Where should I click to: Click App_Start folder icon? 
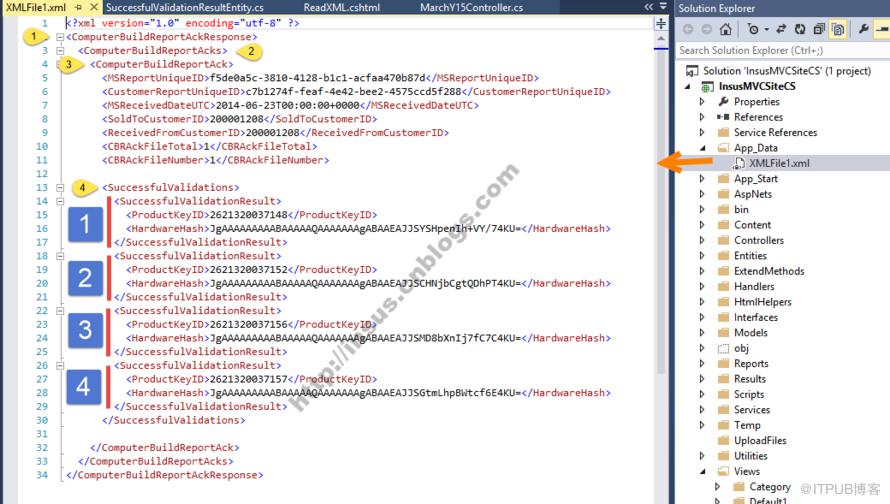pyautogui.click(x=723, y=179)
